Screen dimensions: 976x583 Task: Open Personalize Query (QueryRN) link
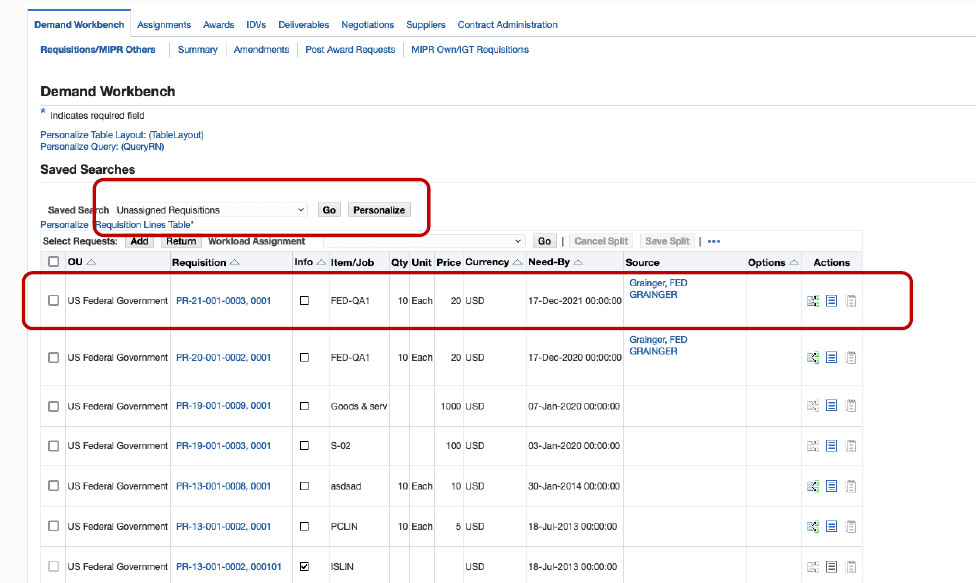(102, 147)
